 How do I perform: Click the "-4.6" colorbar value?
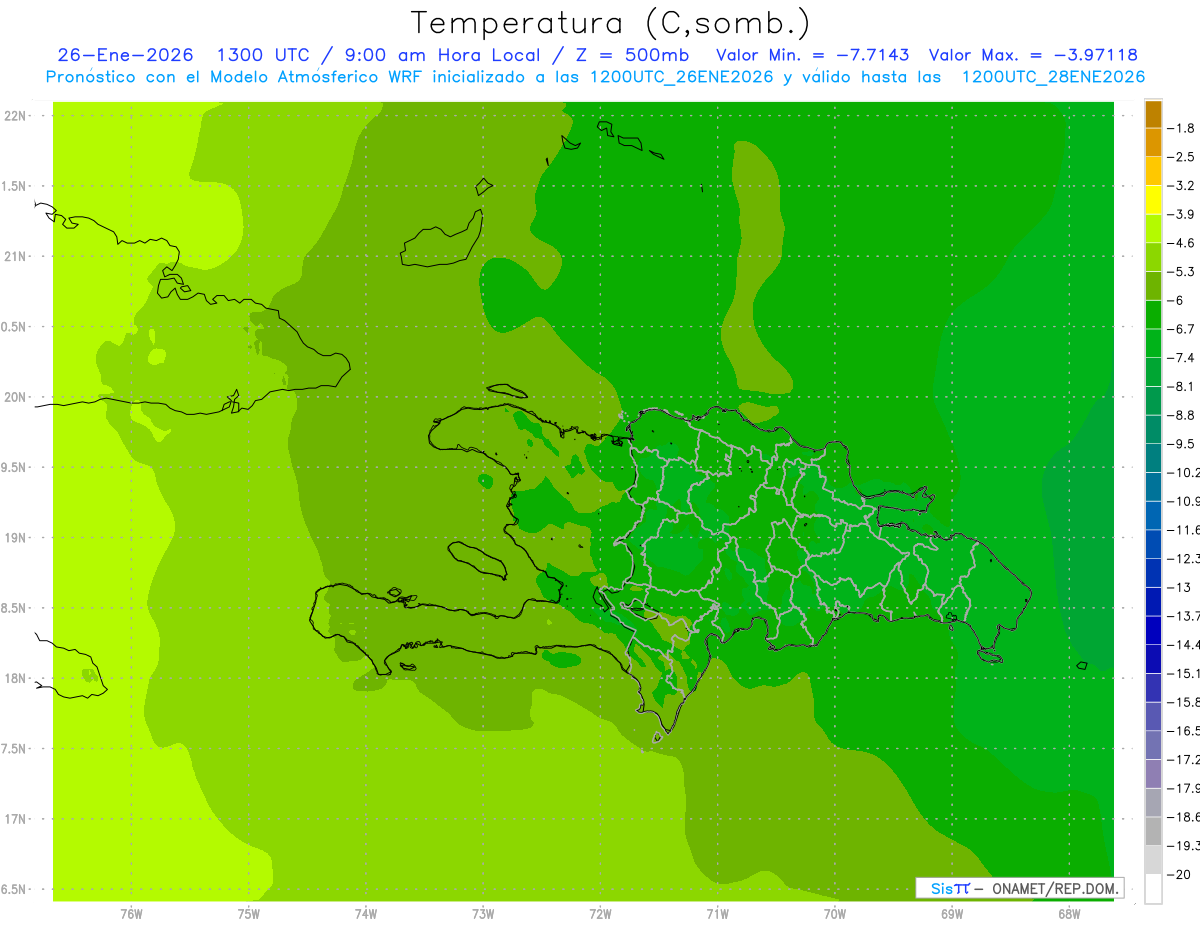click(x=1181, y=243)
